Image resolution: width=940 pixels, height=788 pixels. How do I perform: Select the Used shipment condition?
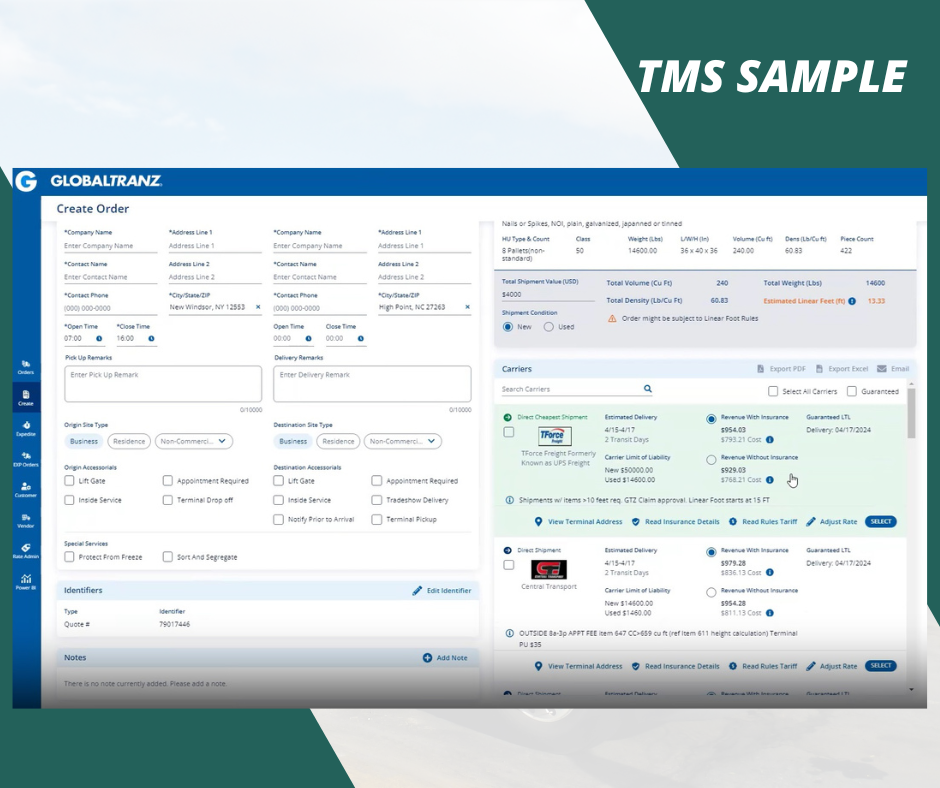coord(549,327)
